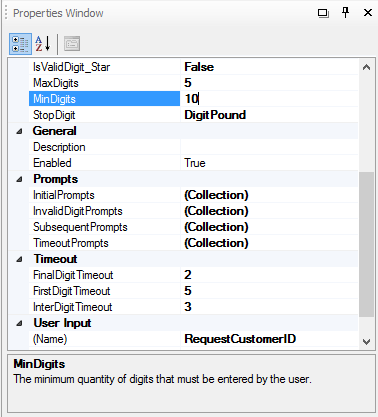Switch to Categorized property view
This screenshot has width=378, height=417.
point(20,44)
